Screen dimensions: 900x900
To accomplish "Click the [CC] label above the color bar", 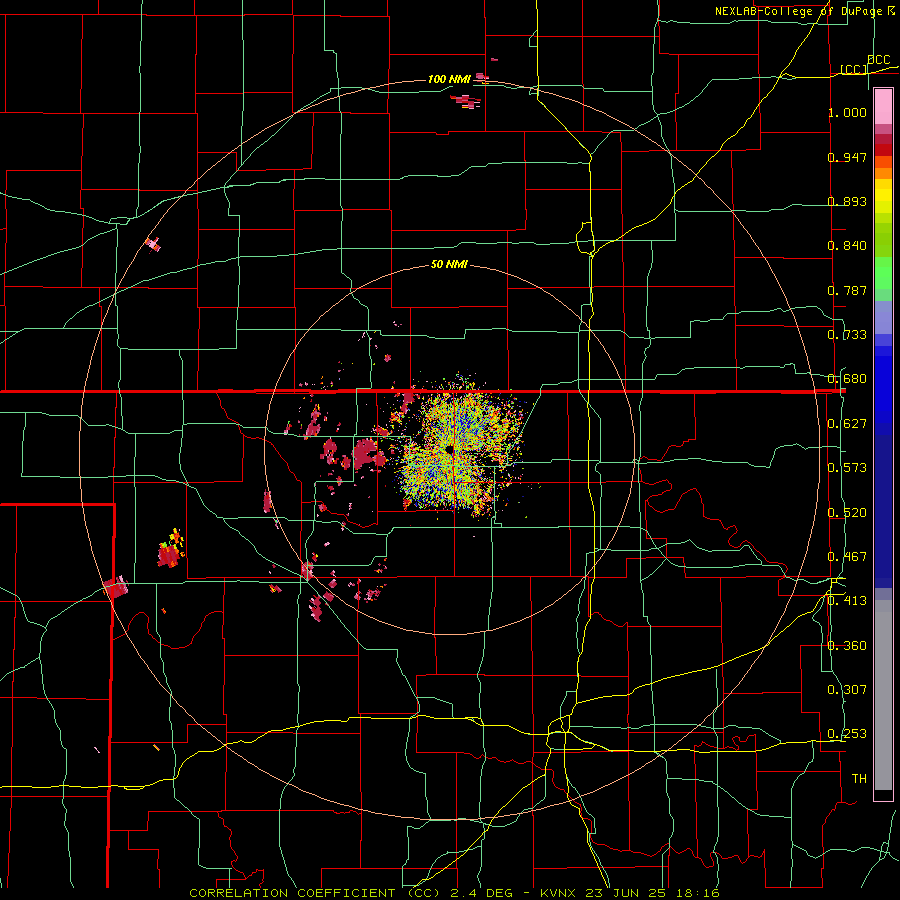I will pos(854,69).
